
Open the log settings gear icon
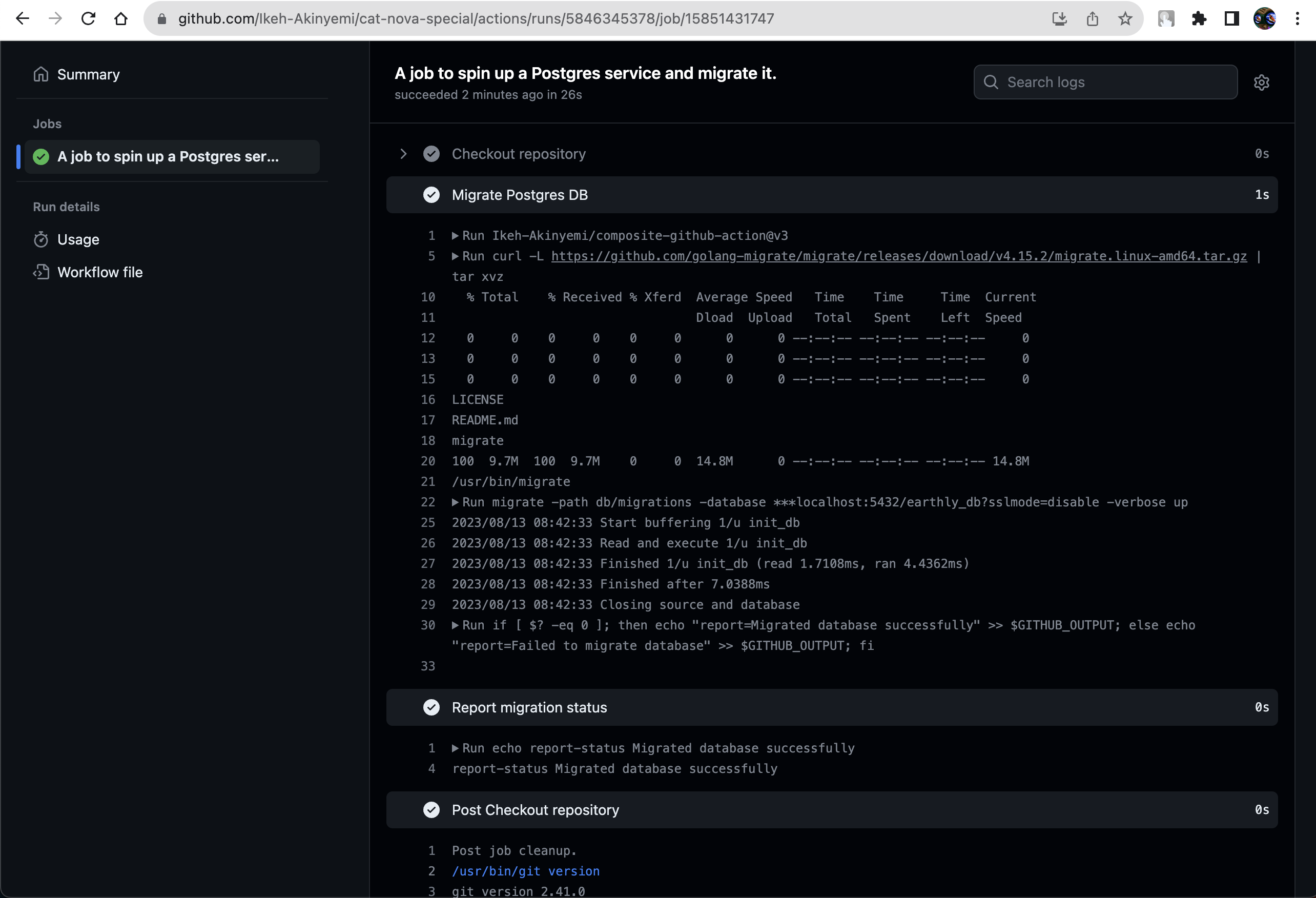pyautogui.click(x=1261, y=83)
